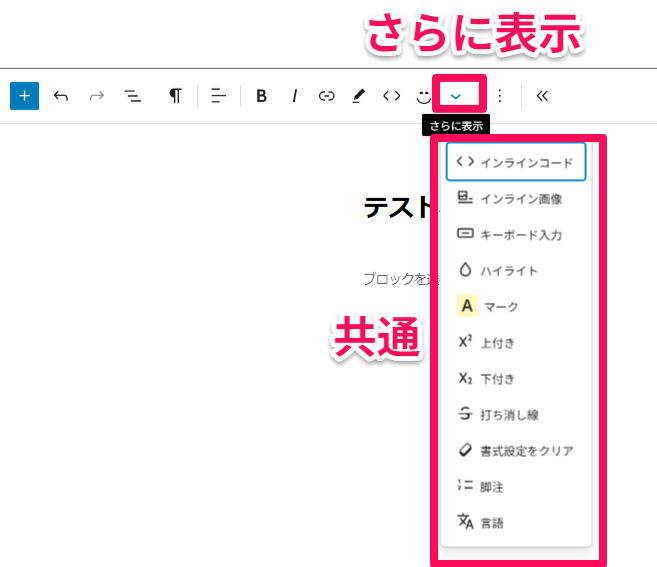Screen dimensions: 657x567
Task: Click the blue add block plus button
Action: 24,96
